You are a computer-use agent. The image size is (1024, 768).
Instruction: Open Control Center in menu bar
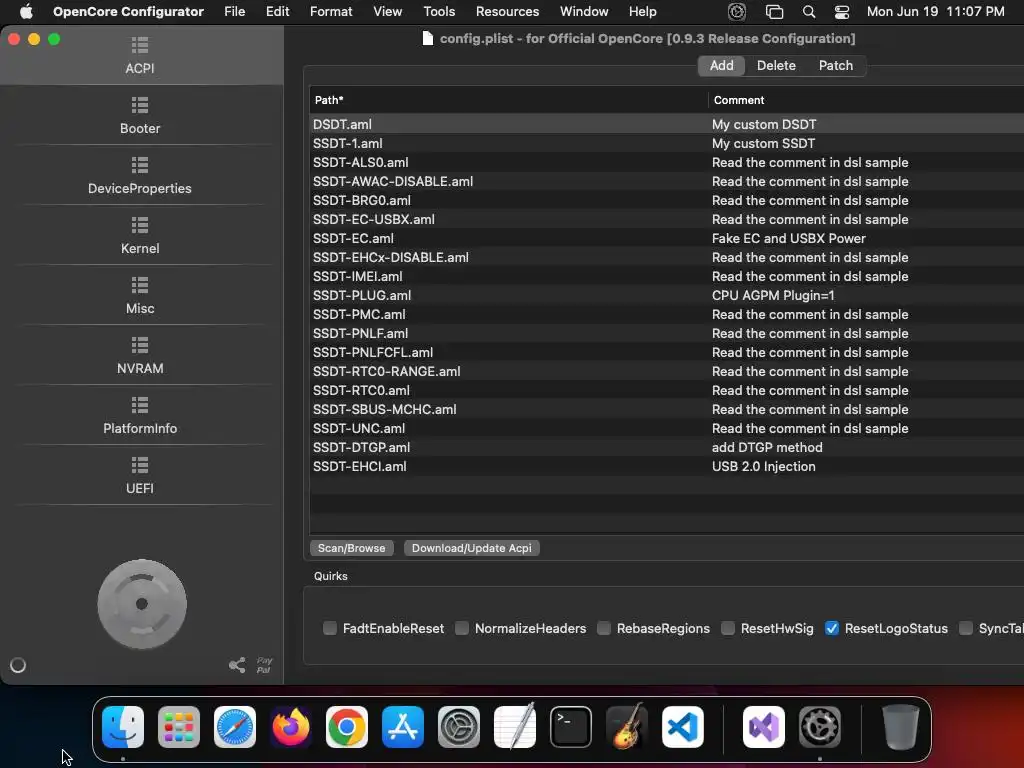pyautogui.click(x=842, y=12)
